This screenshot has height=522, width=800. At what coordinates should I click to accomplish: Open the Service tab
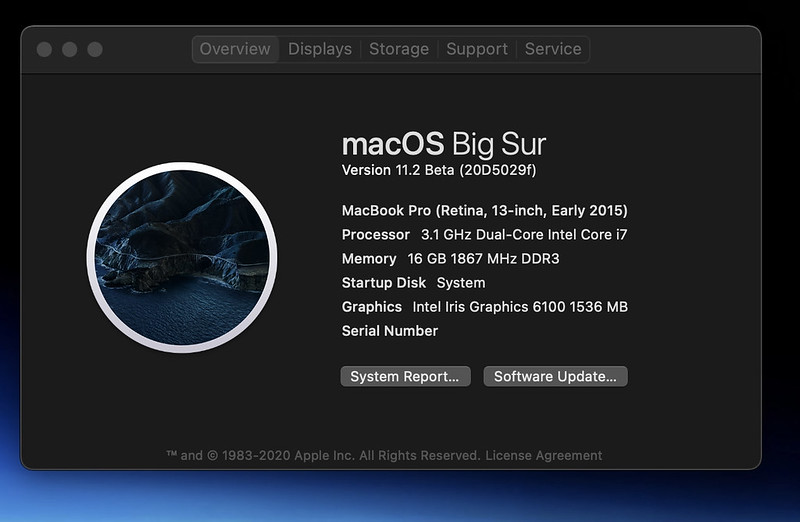click(553, 49)
